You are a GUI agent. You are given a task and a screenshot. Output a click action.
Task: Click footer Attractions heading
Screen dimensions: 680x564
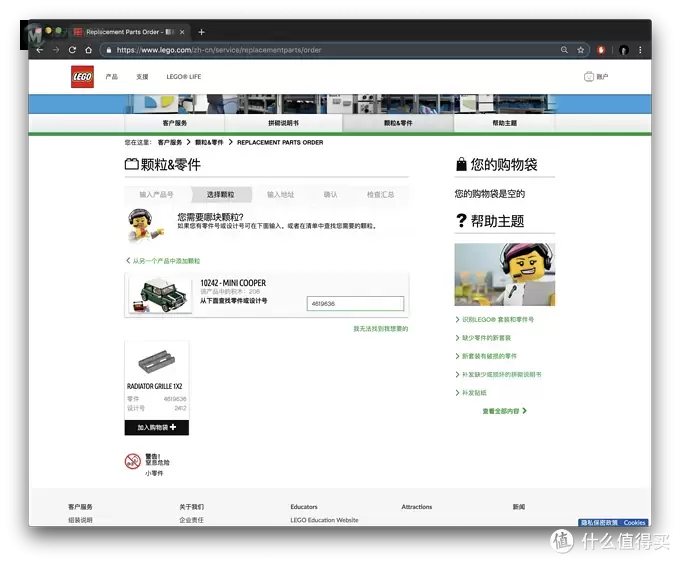[x=417, y=507]
